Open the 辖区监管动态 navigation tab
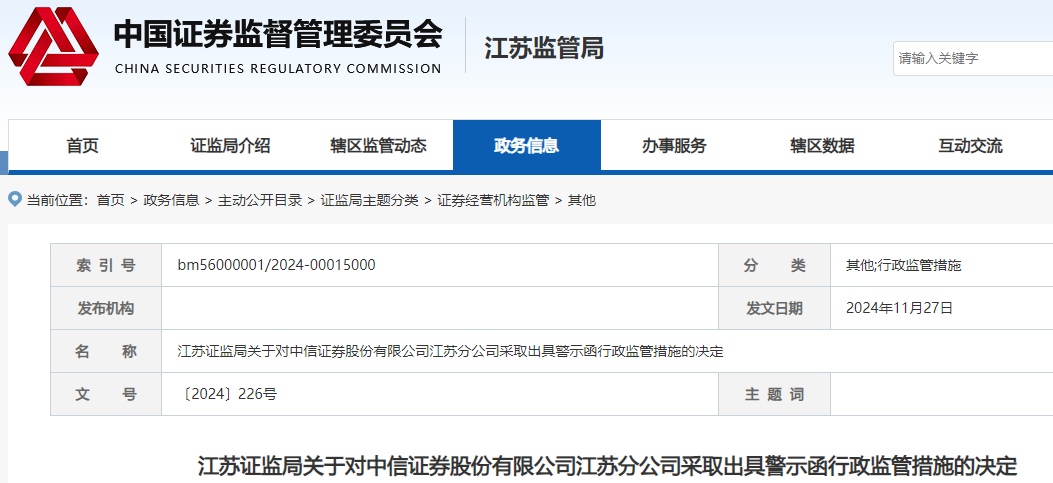Viewport: 1053px width, 483px height. 378,146
